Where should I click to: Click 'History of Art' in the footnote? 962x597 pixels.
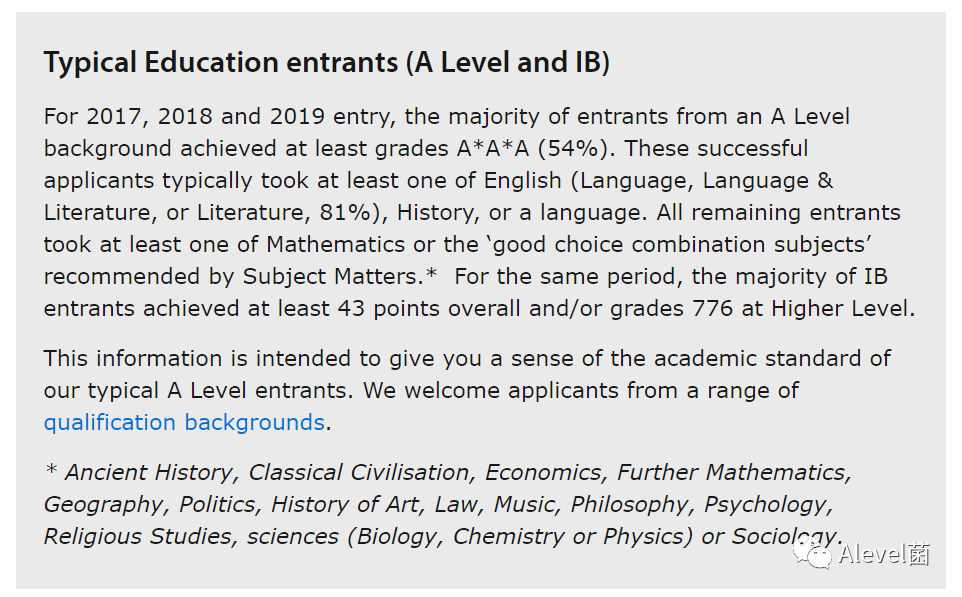(345, 504)
